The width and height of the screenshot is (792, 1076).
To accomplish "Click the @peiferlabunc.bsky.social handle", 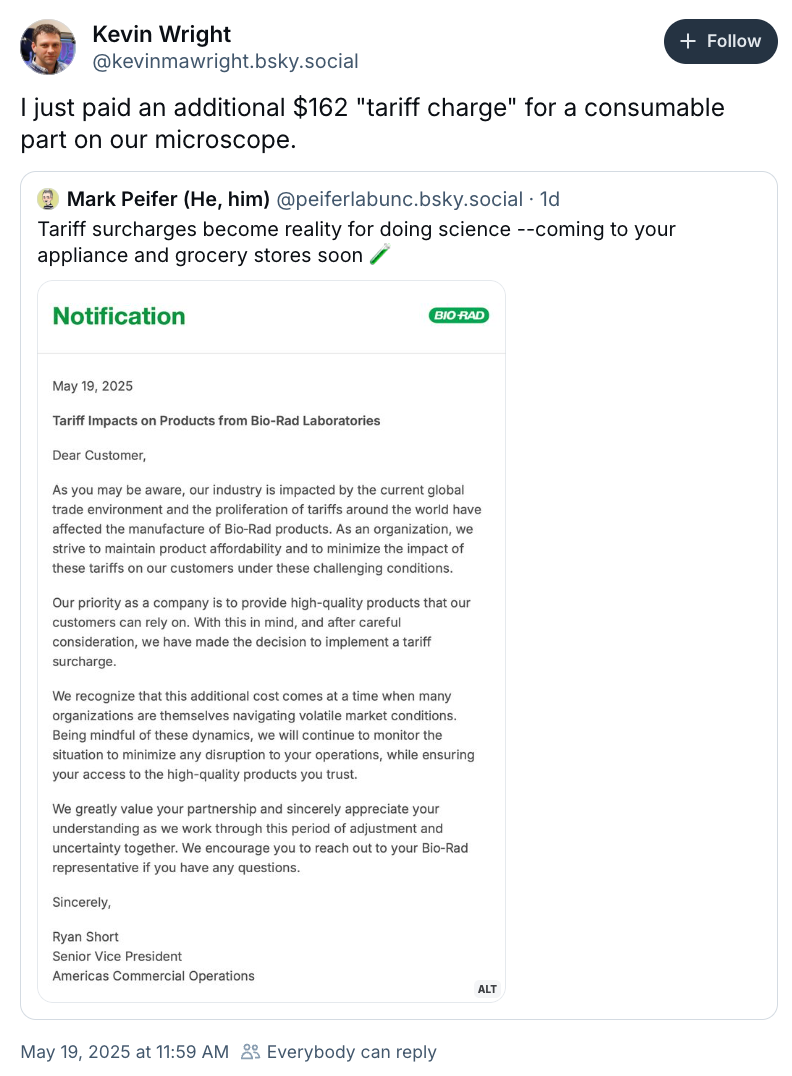I will pos(399,199).
